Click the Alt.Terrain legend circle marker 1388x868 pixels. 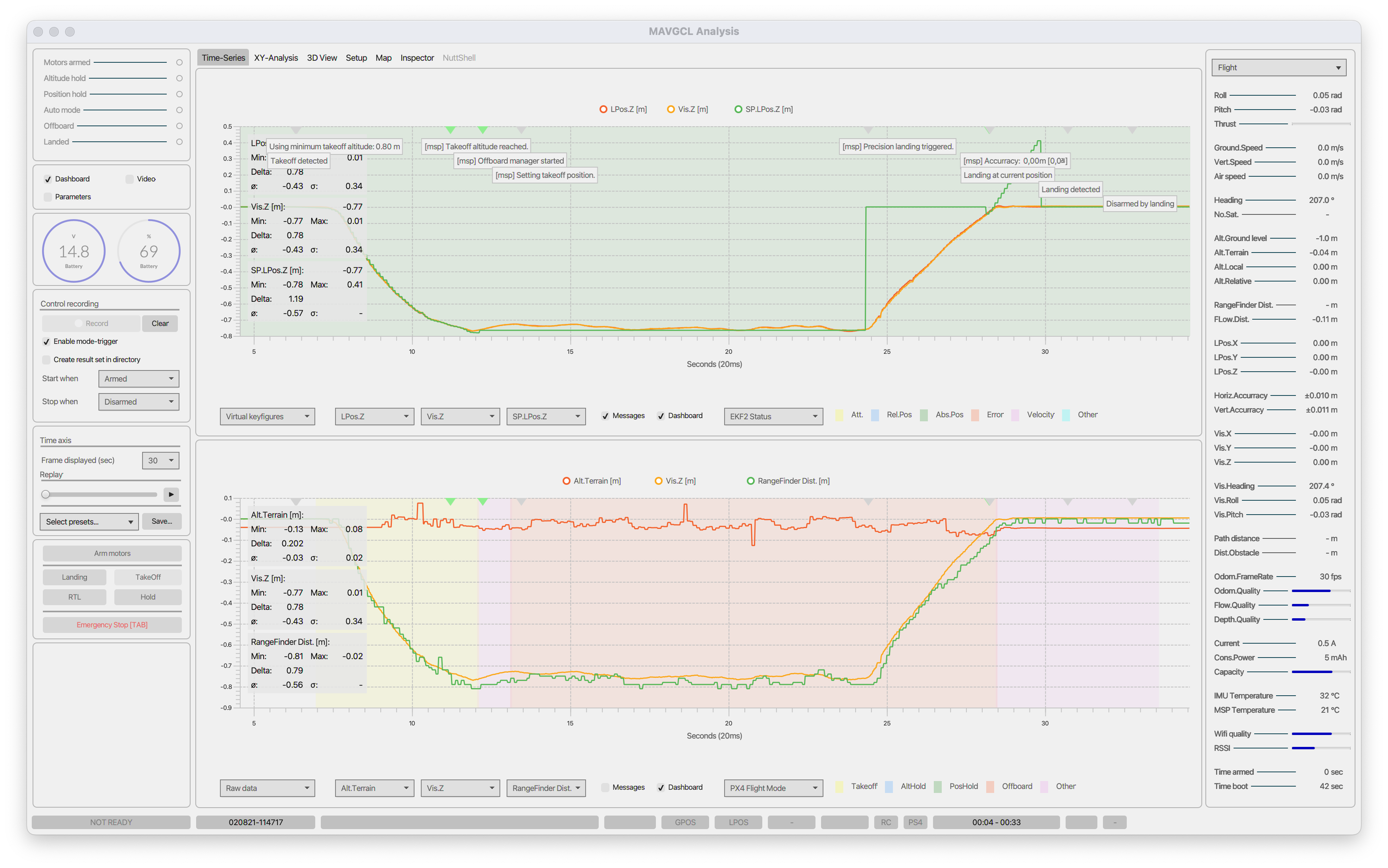click(x=567, y=481)
